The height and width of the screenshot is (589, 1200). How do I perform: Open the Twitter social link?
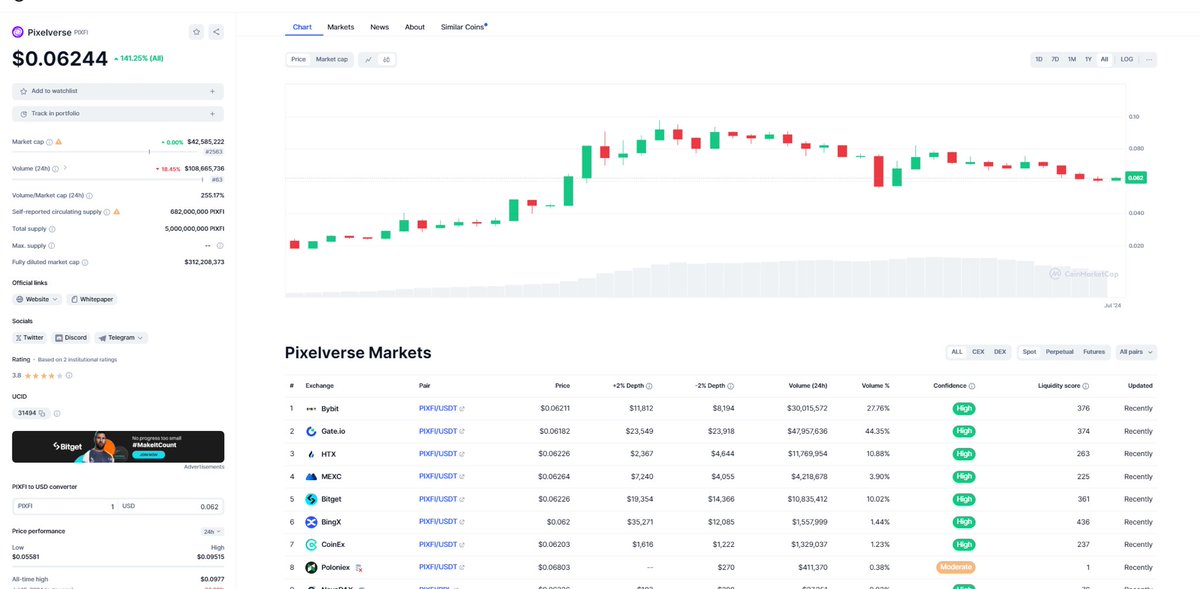tap(30, 338)
